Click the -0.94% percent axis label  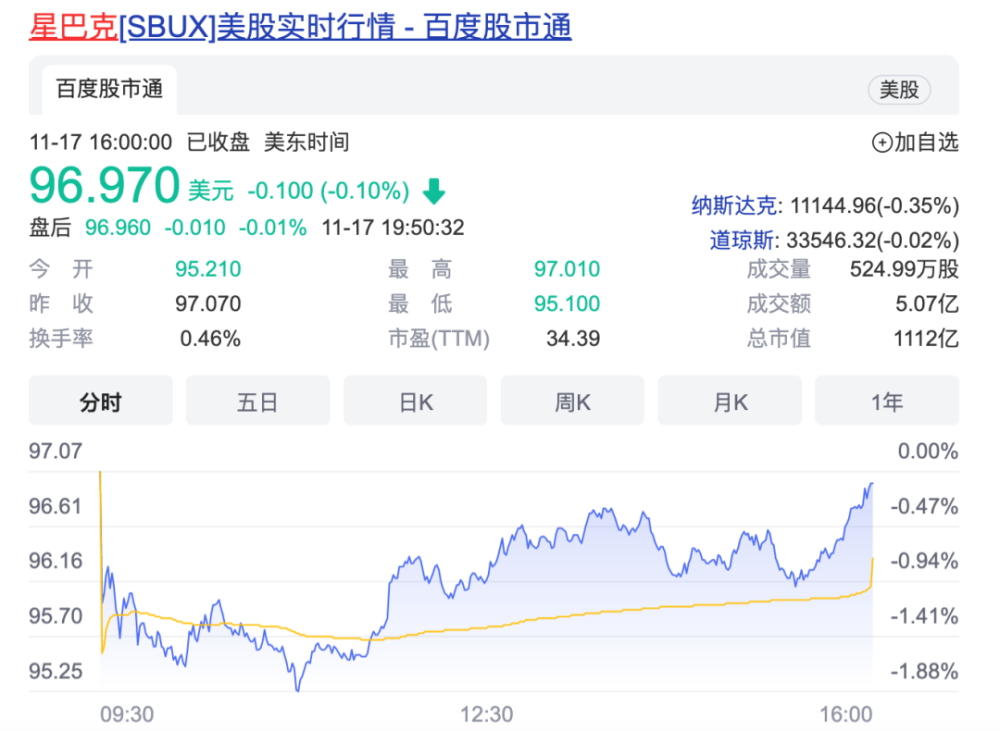click(x=924, y=561)
